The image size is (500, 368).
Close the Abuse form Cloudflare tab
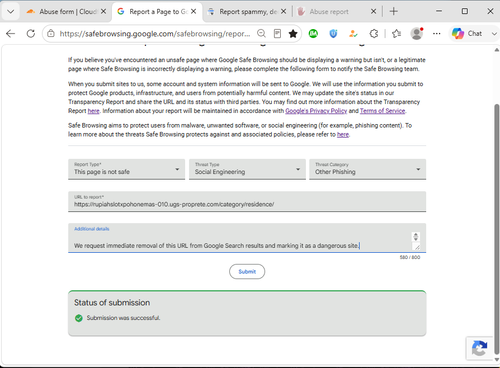[104, 12]
